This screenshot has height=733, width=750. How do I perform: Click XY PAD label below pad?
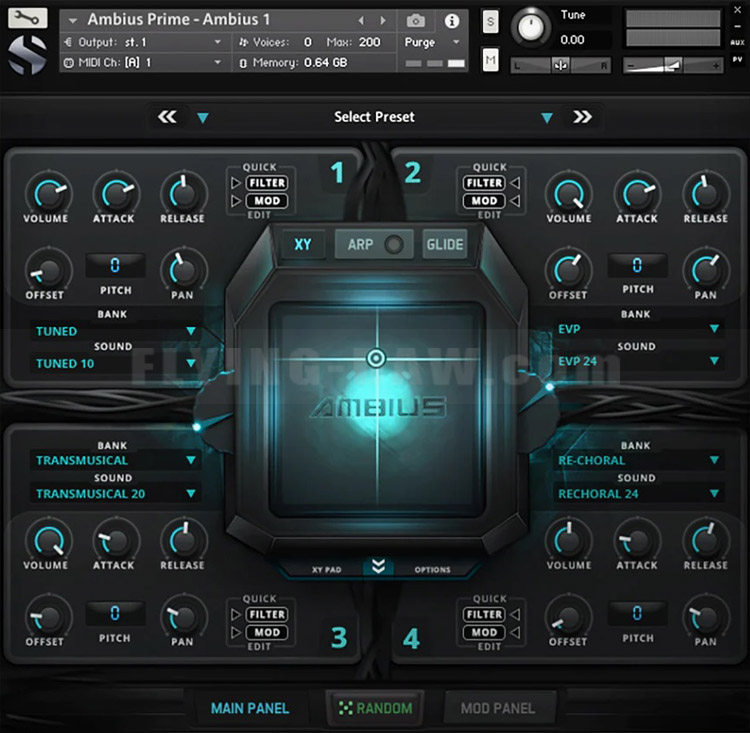pos(327,570)
